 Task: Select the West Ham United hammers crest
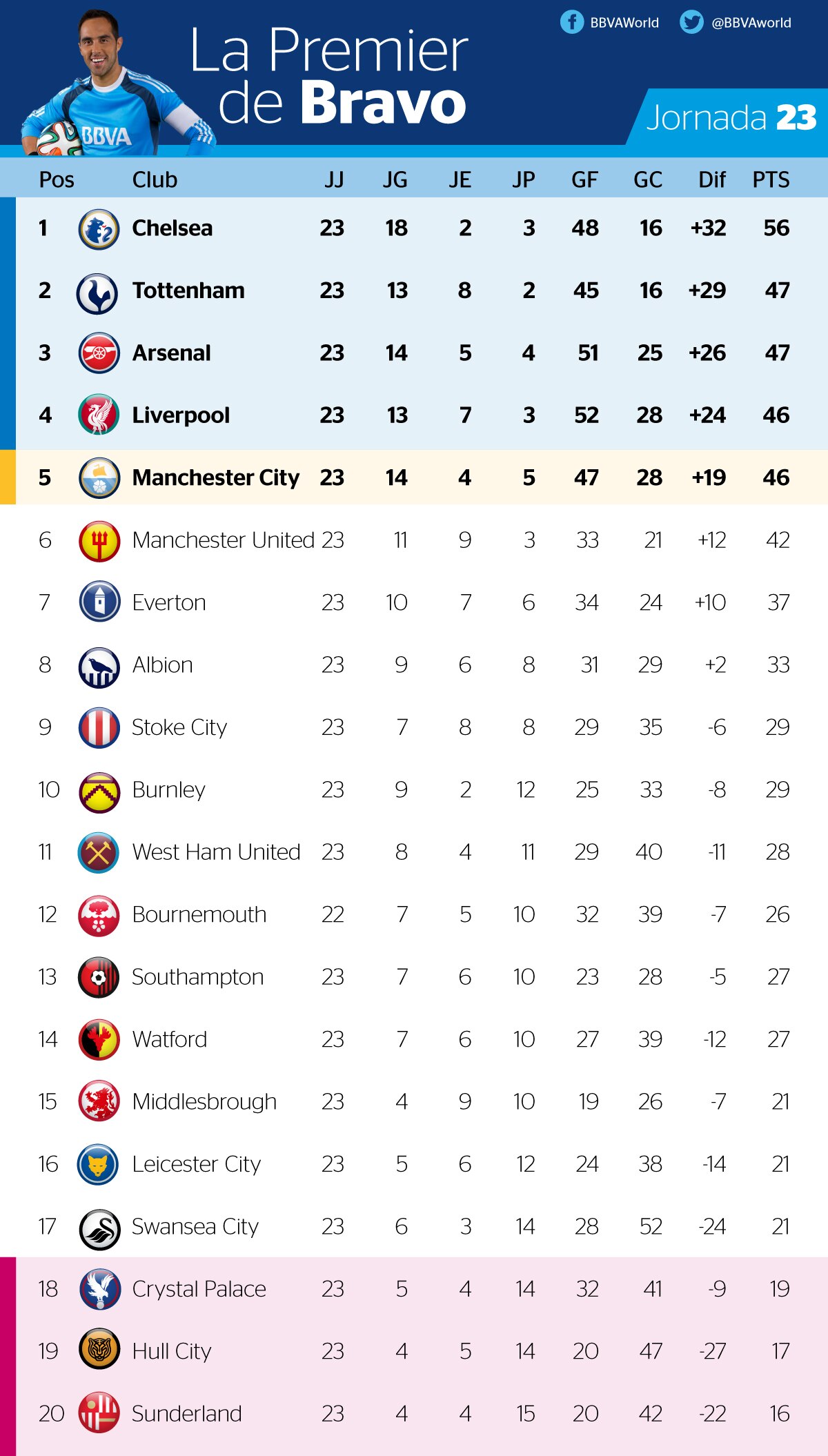99,853
